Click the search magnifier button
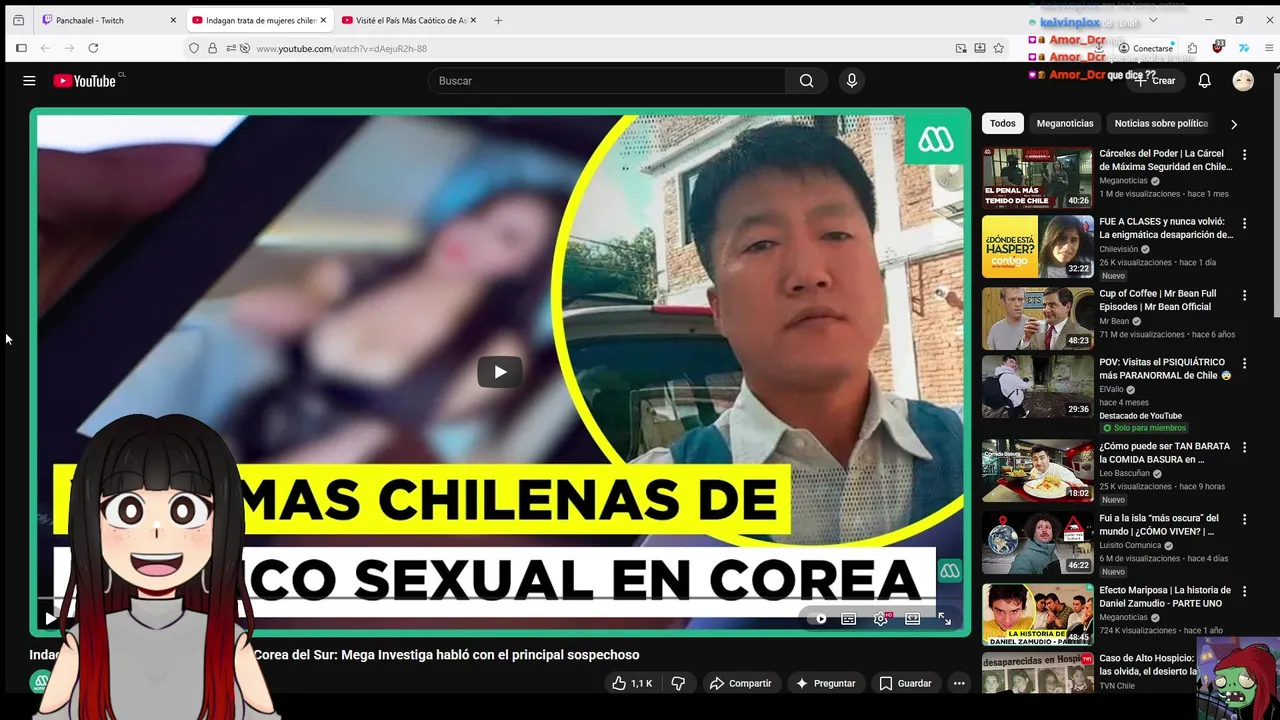 coord(806,81)
